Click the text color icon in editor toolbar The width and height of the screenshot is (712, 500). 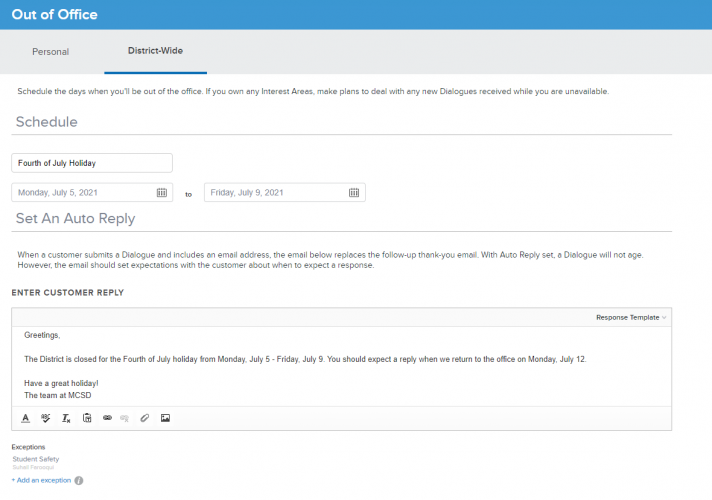tap(27, 418)
